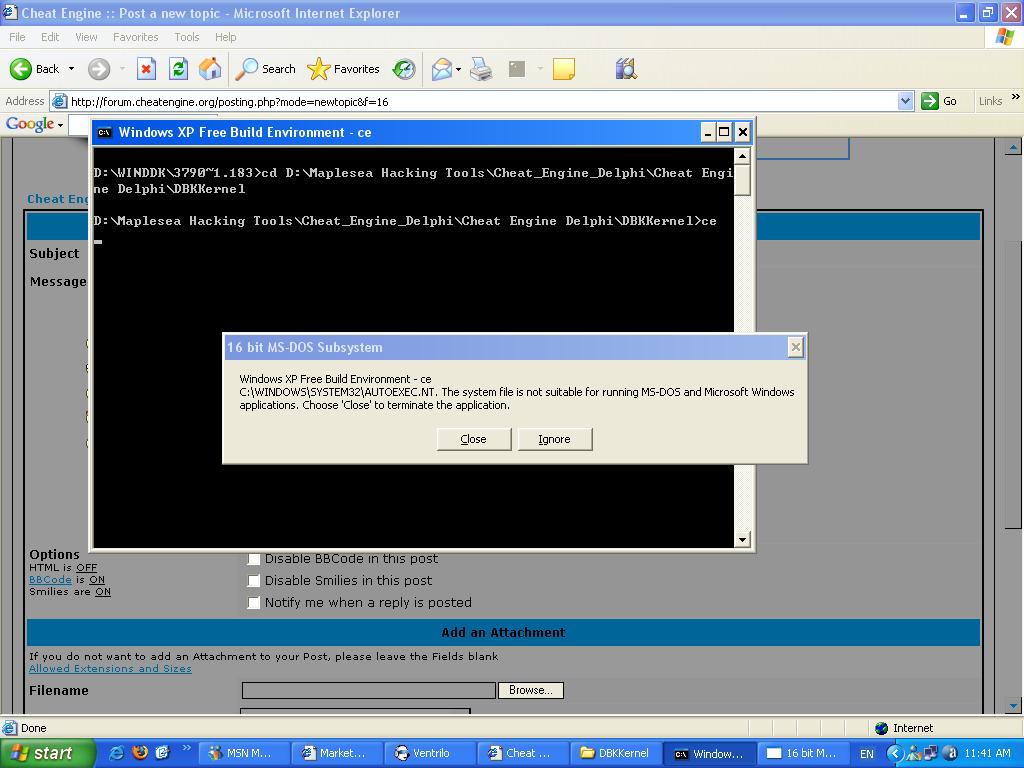This screenshot has width=1024, height=768.
Task: Tick Disable Smilies in this post
Action: coord(253,581)
